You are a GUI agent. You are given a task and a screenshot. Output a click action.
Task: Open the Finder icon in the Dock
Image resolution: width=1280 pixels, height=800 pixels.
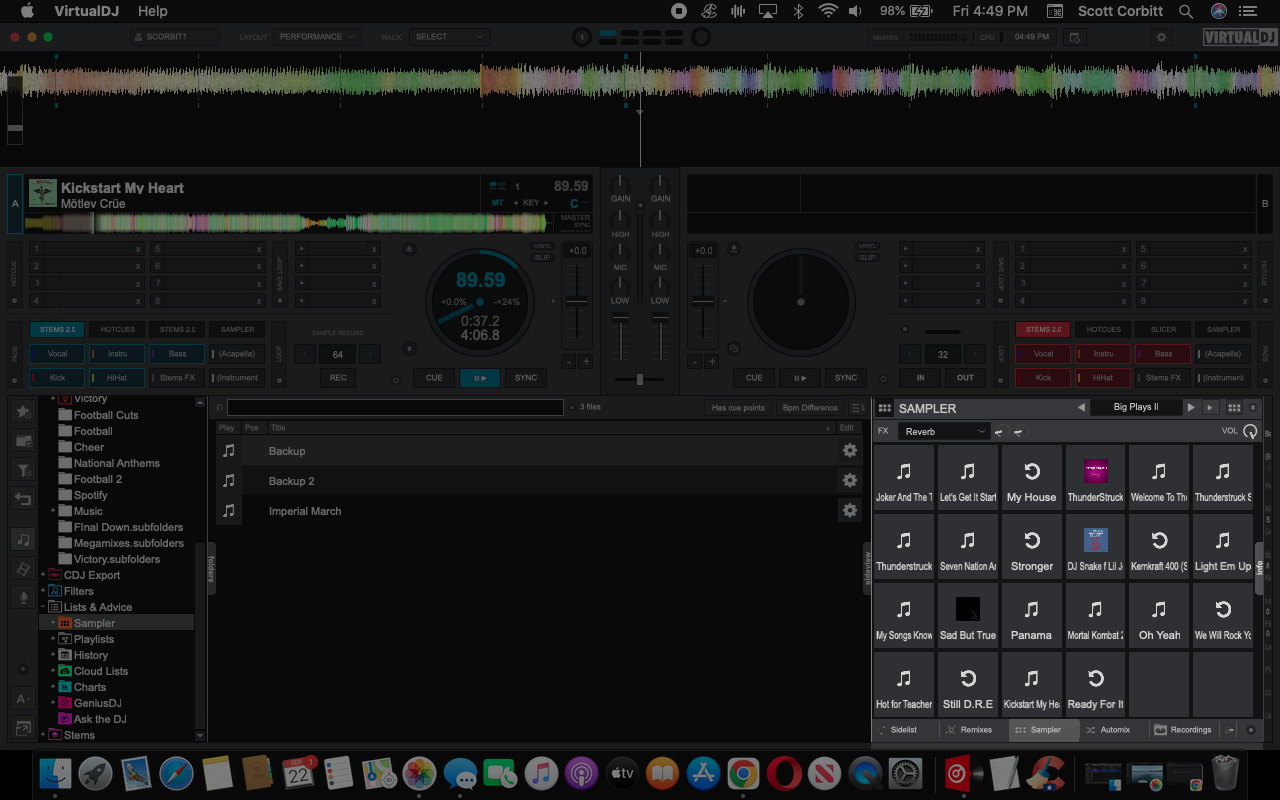55,773
